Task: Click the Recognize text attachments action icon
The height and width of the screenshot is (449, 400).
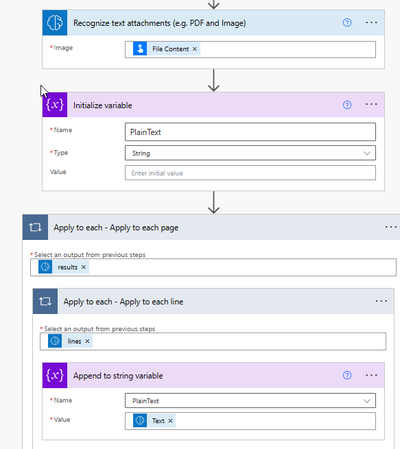Action: (x=55, y=23)
